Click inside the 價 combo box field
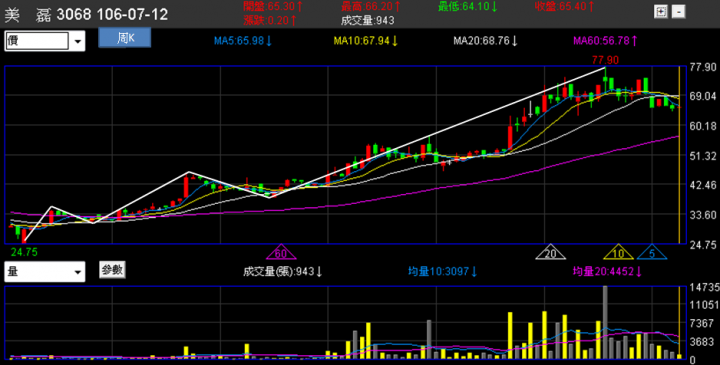This screenshot has height=365, width=720. click(x=37, y=41)
